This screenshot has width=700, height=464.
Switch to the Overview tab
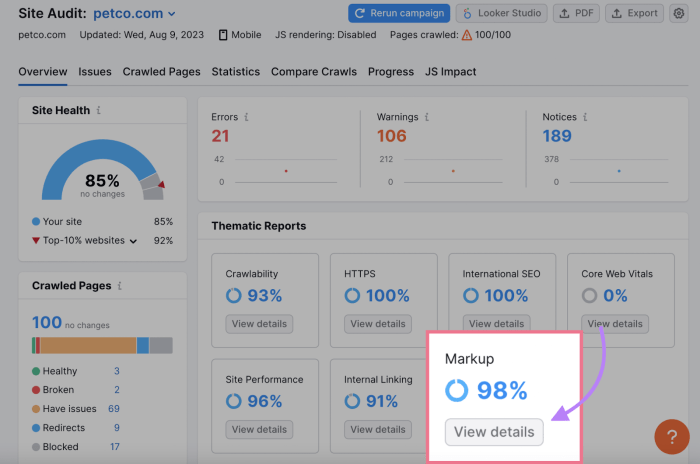43,72
